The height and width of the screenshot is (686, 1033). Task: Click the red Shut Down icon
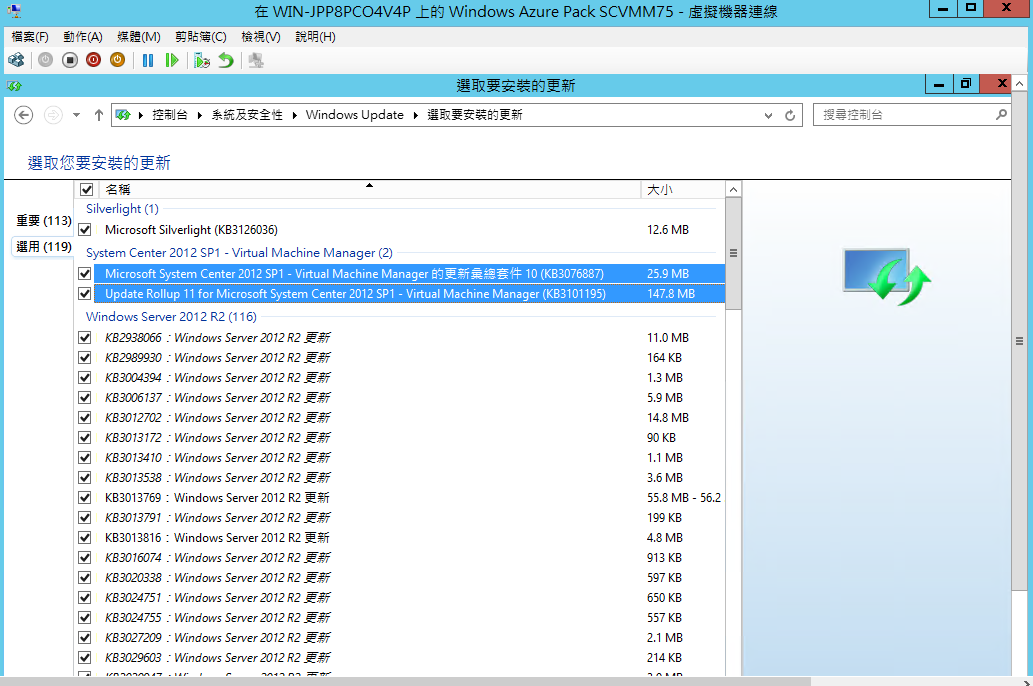(93, 61)
